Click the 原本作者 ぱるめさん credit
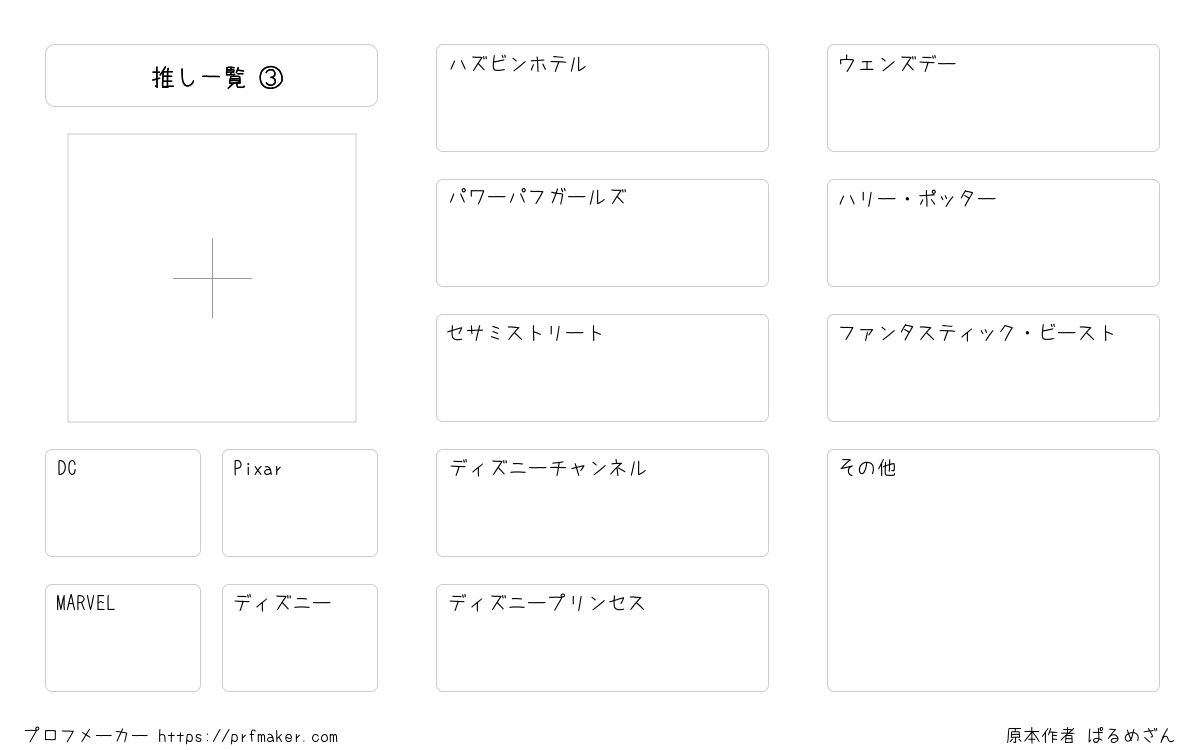 (x=1090, y=736)
